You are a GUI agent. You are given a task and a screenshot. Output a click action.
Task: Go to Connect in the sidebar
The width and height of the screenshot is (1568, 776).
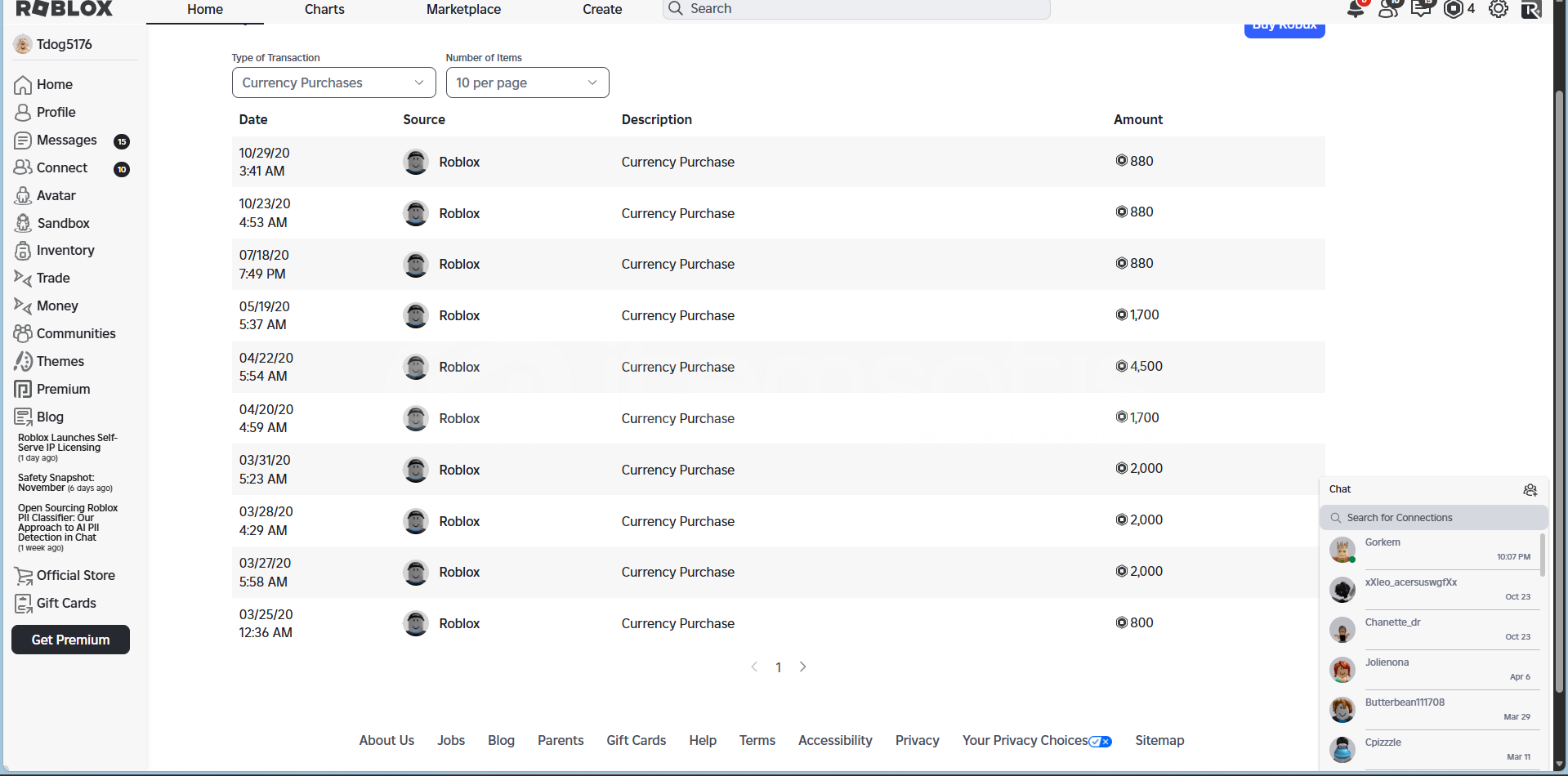(51, 167)
